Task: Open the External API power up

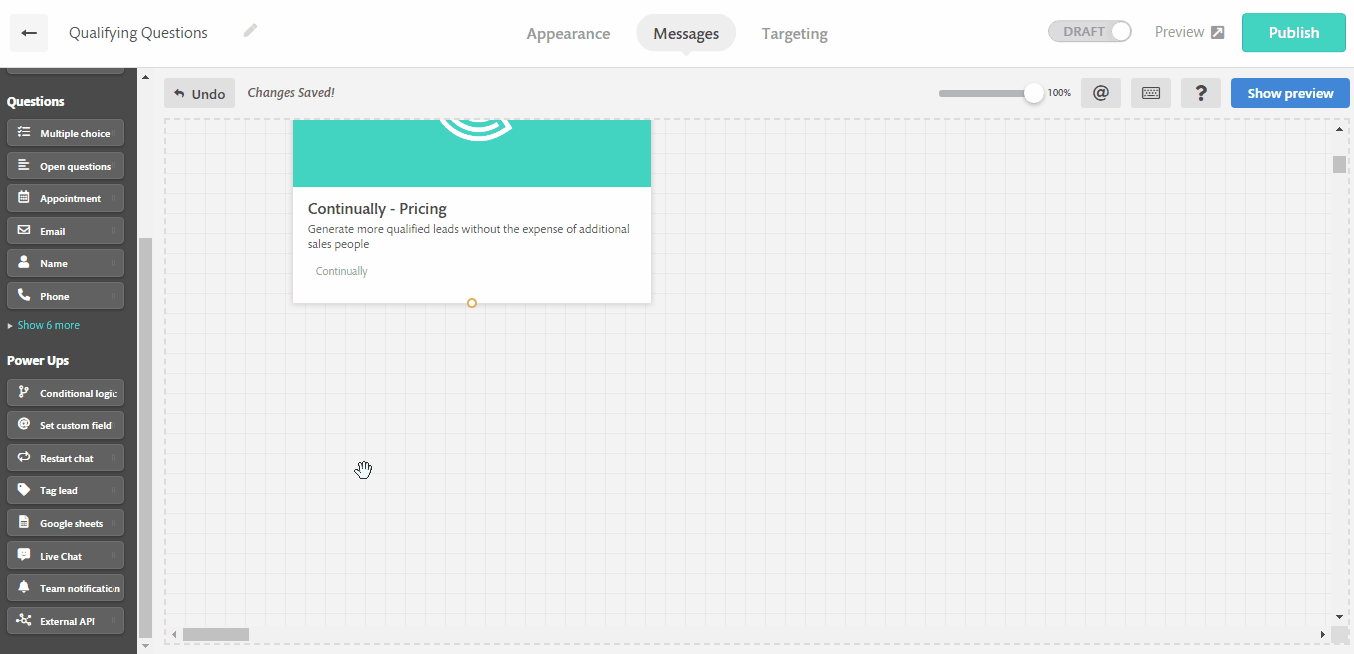Action: click(65, 620)
